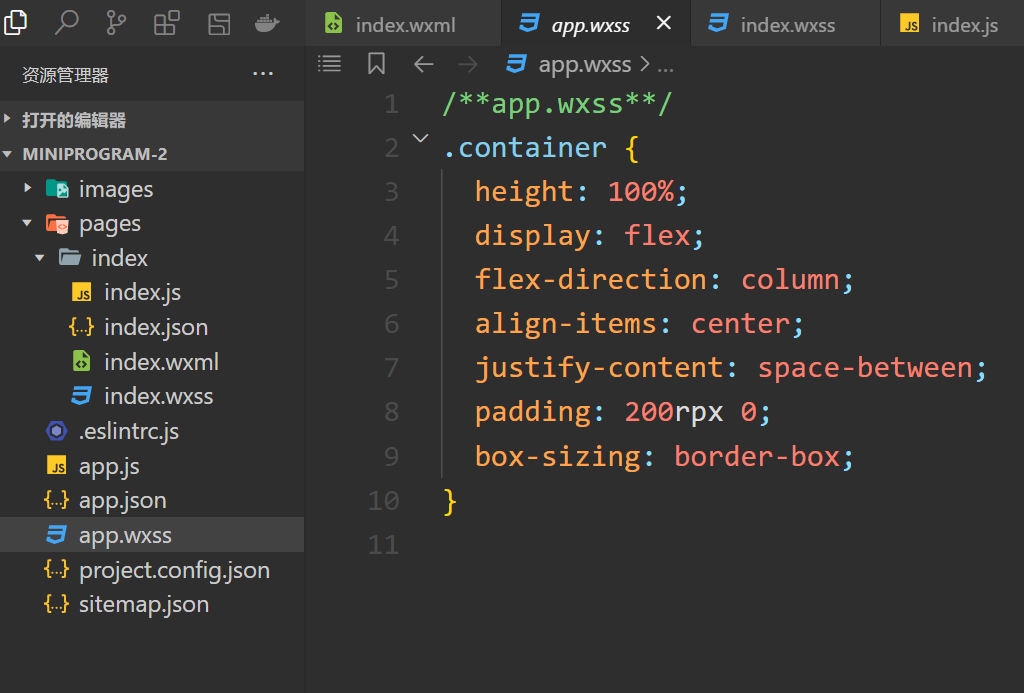
Task: Open the Source Control branch icon
Action: coord(116,23)
